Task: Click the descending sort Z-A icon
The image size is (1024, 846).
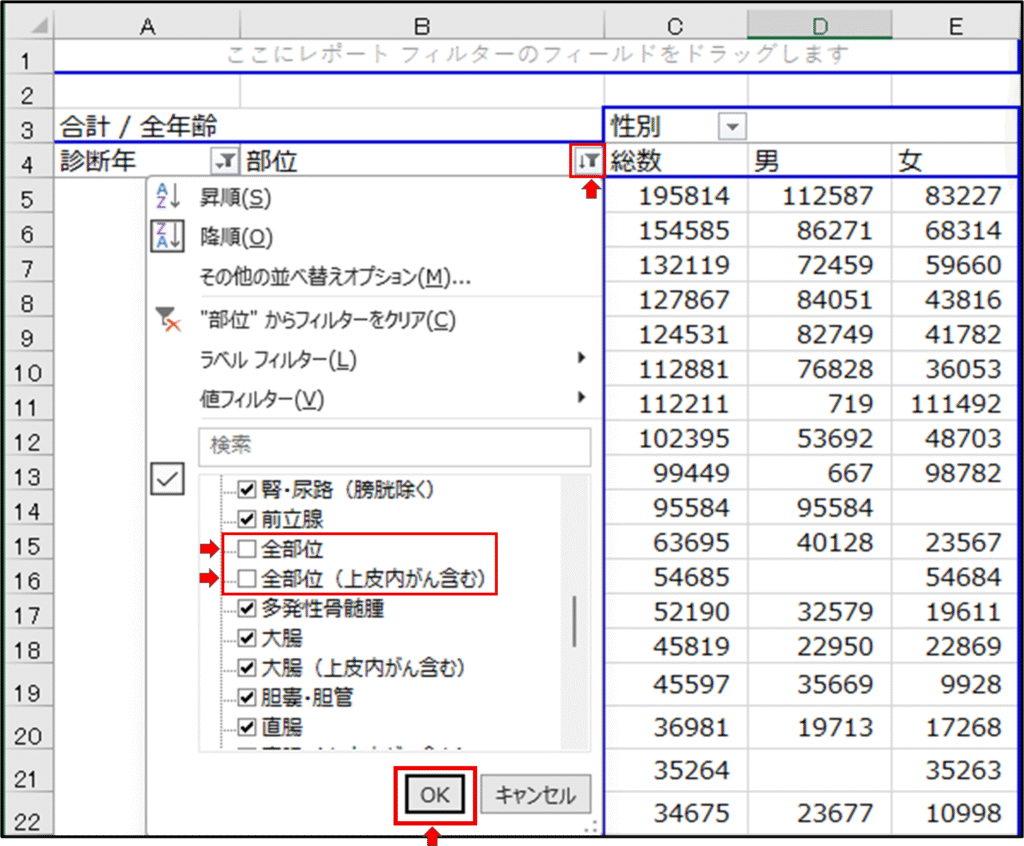Action: coord(166,237)
